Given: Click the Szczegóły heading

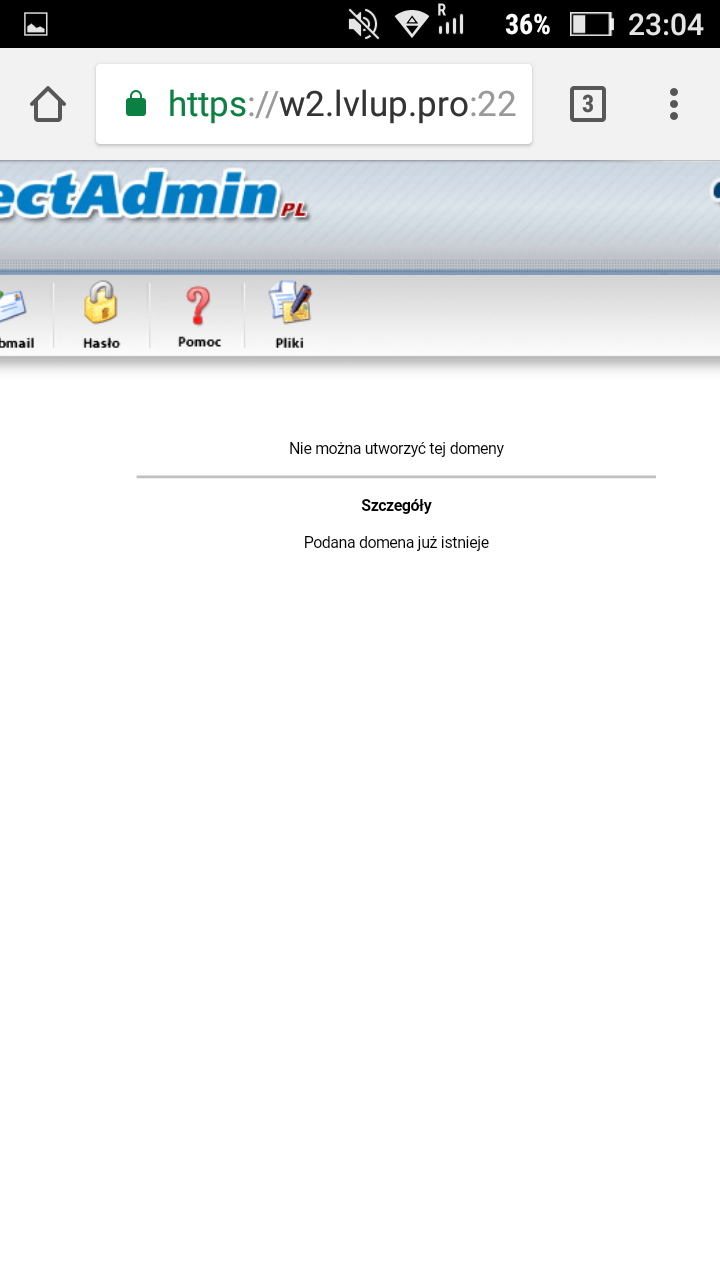Looking at the screenshot, I should click(396, 506).
